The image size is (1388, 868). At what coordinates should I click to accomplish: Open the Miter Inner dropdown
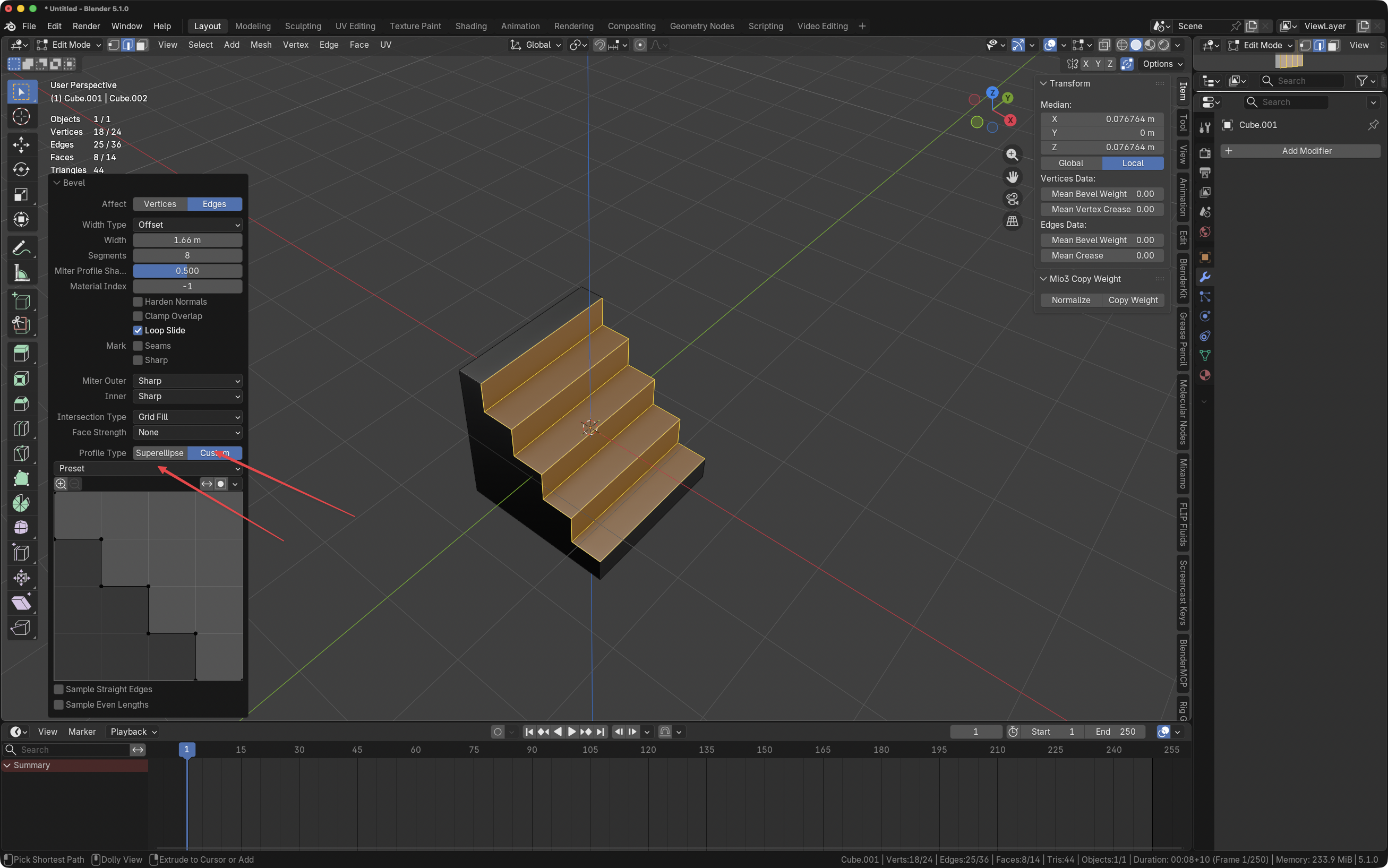188,397
